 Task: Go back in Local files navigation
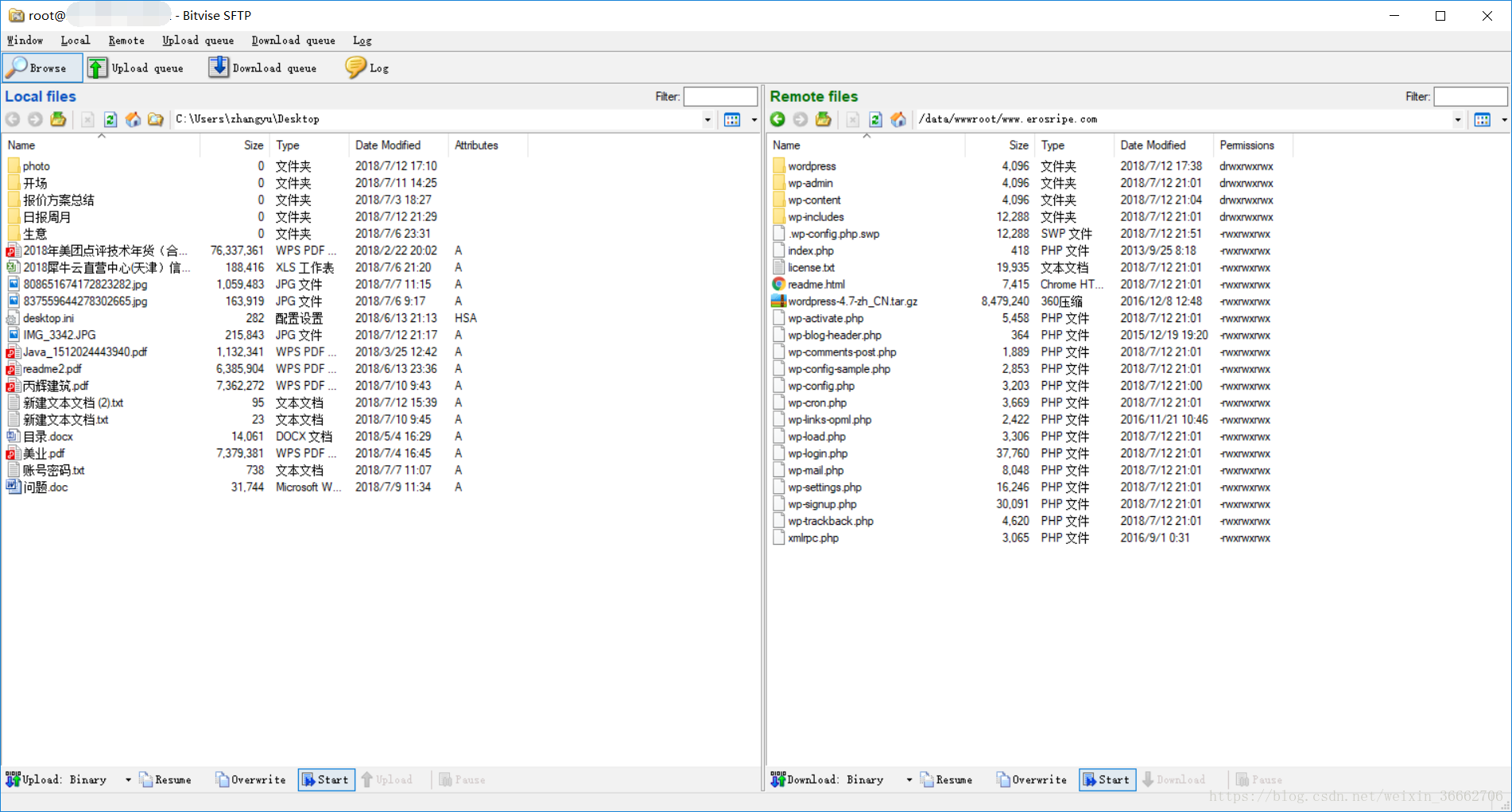[13, 119]
